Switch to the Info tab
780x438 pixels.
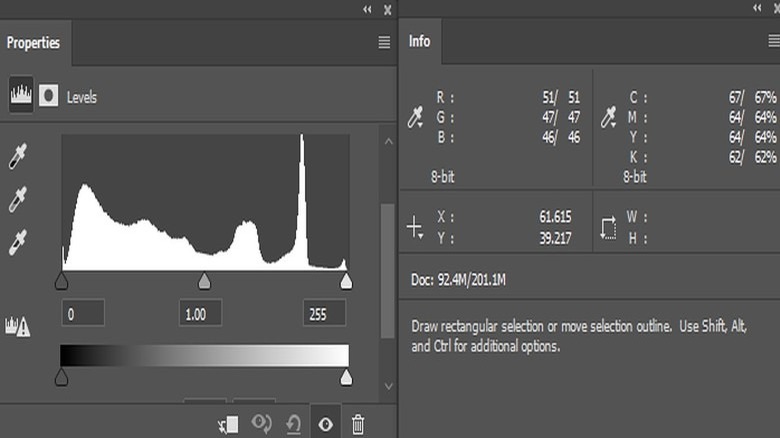coord(419,41)
